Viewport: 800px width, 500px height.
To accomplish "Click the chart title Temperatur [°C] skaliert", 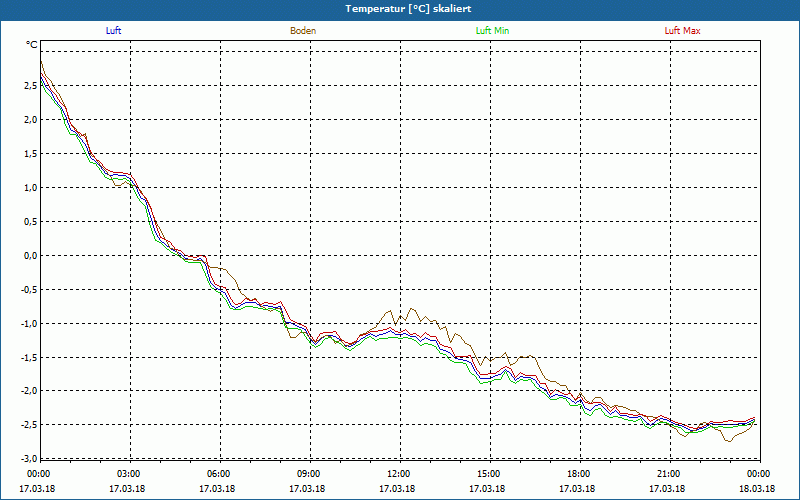I will coord(400,8).
